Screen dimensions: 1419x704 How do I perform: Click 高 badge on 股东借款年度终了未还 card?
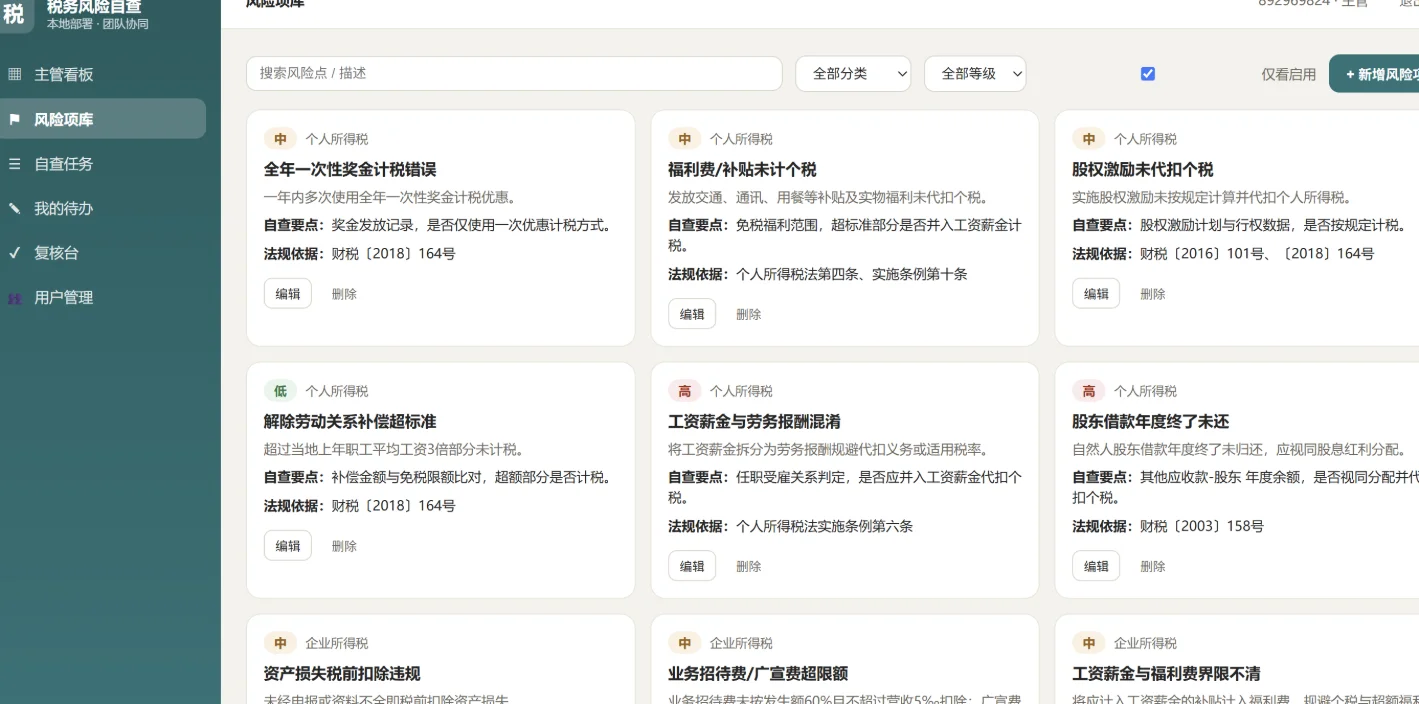coord(1089,391)
